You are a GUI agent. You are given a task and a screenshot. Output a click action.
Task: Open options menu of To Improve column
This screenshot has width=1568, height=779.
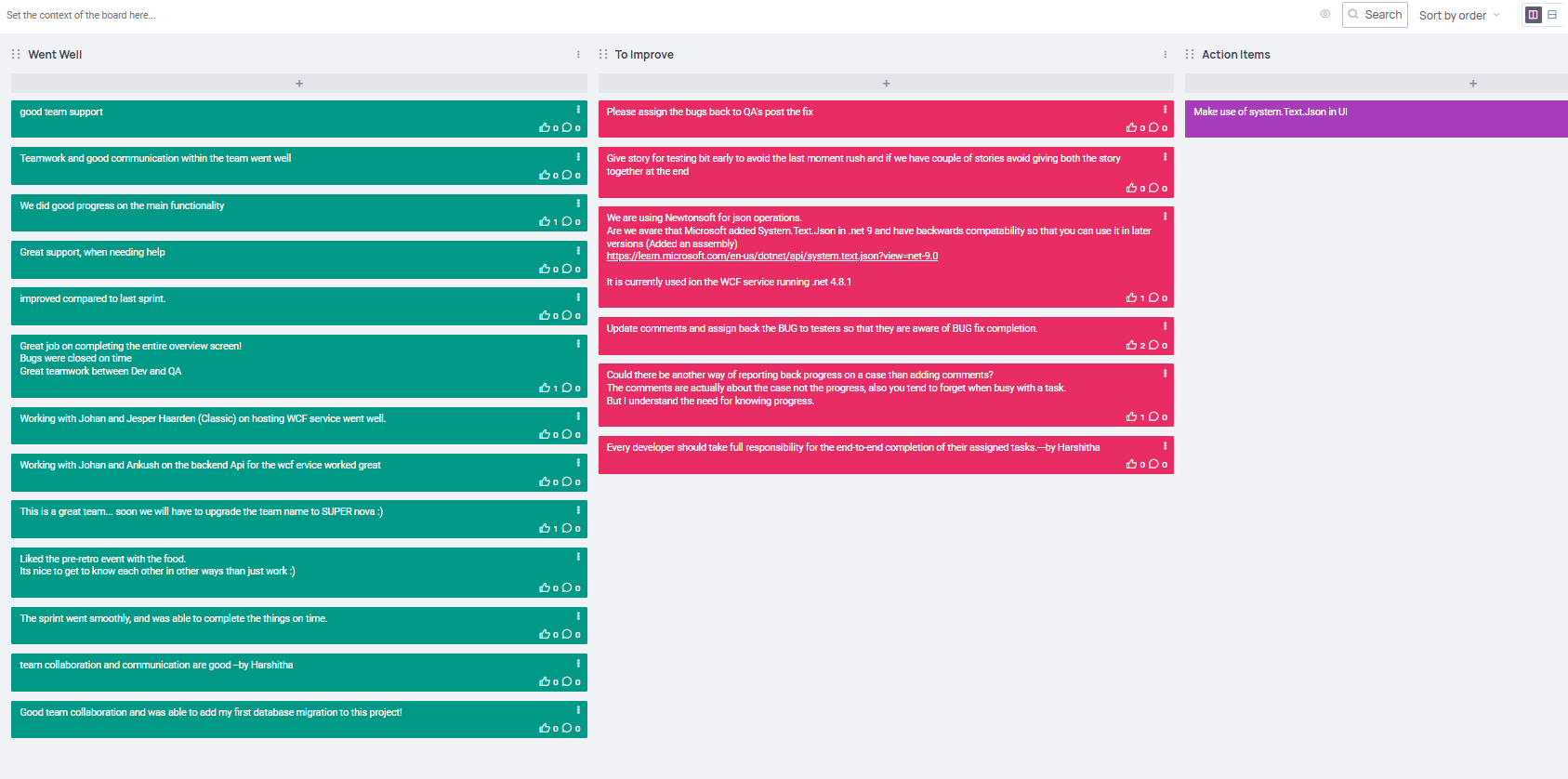point(1165,55)
